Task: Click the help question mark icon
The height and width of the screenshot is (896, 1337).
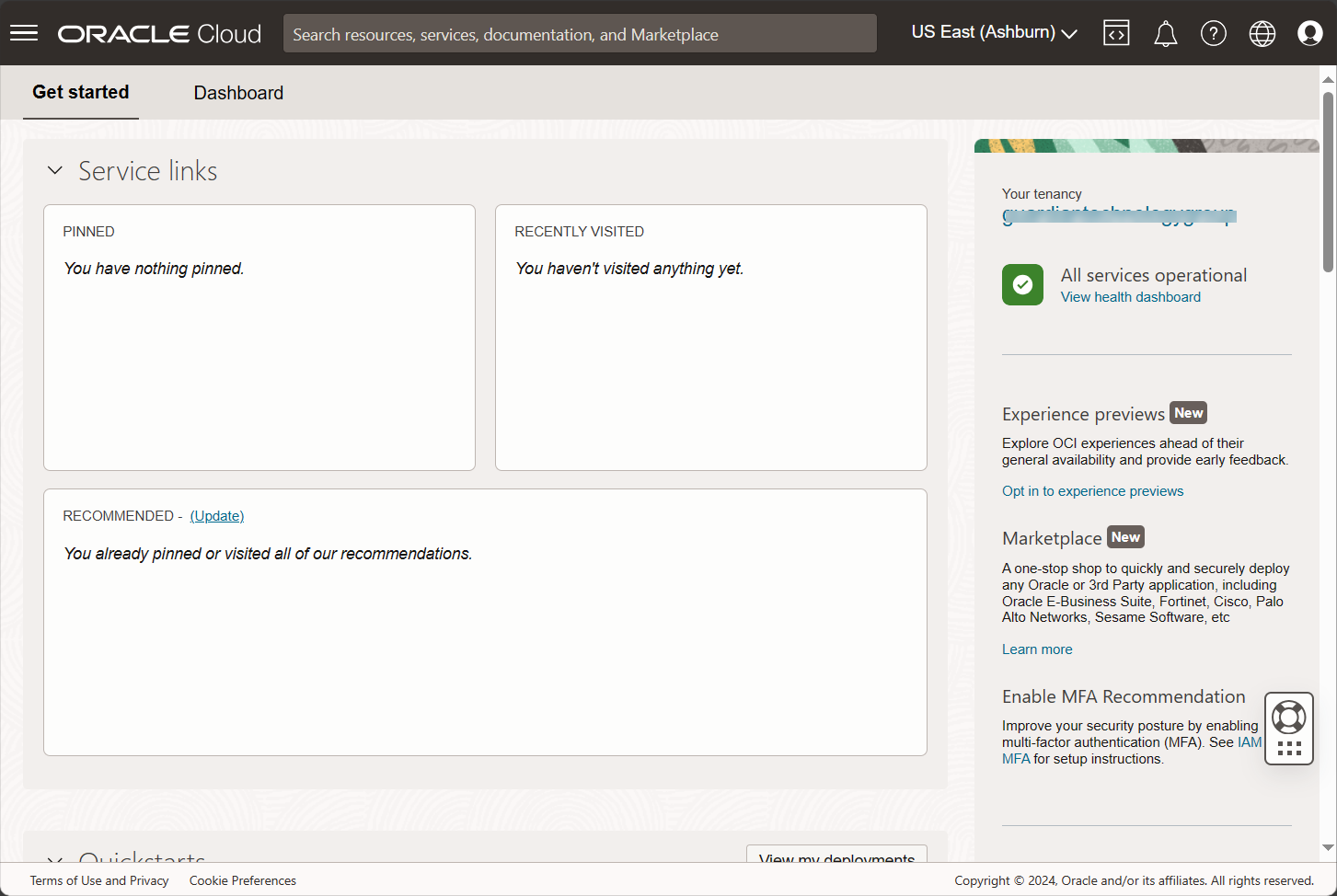Action: point(1213,34)
